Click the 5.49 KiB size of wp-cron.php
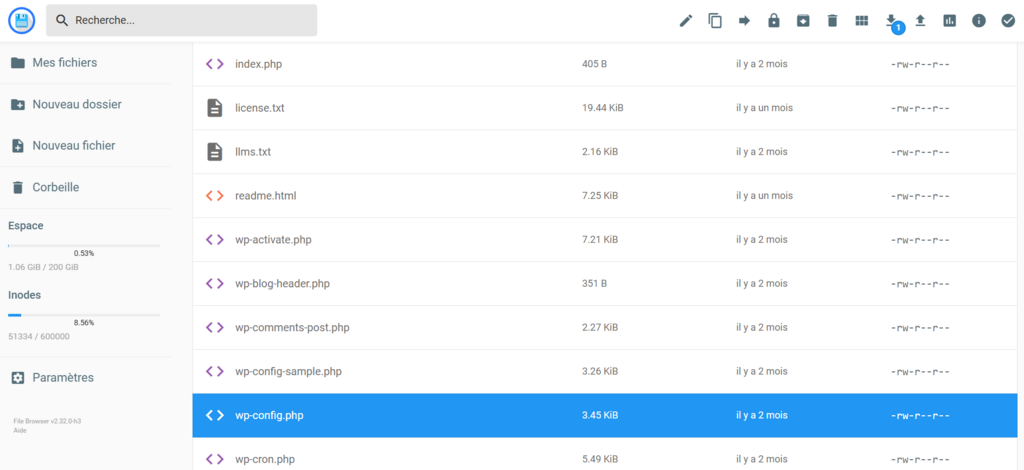The width and height of the screenshot is (1024, 470). click(600, 459)
